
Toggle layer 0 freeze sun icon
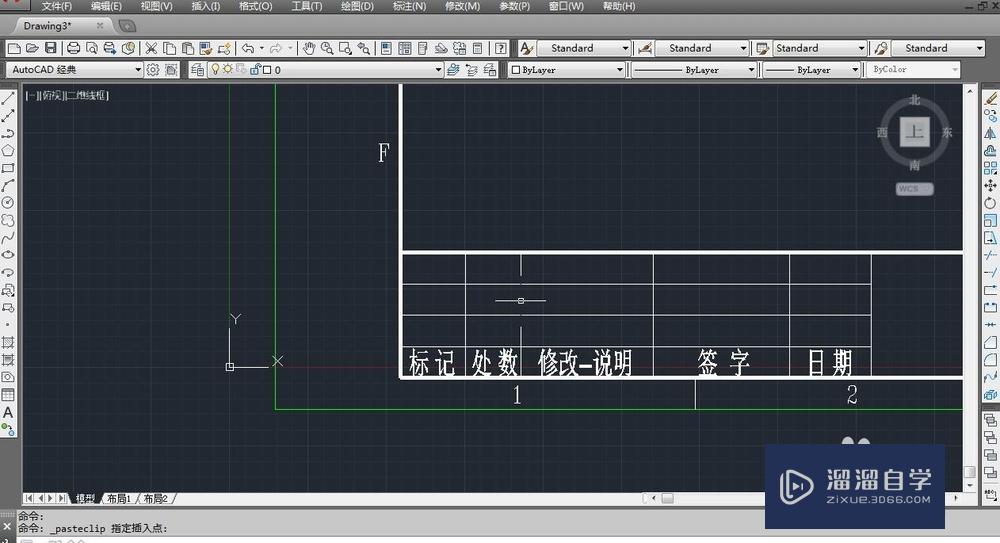pos(228,70)
